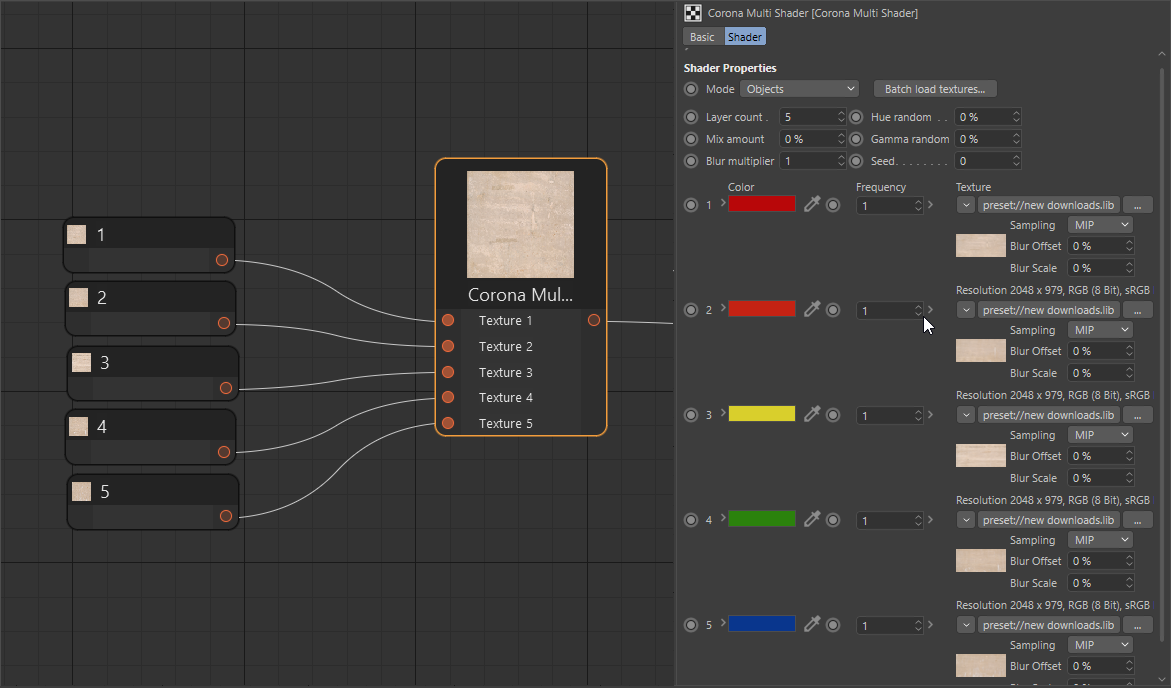Click the node 3 texture icon
Viewport: 1171px width, 688px height.
[x=81, y=362]
